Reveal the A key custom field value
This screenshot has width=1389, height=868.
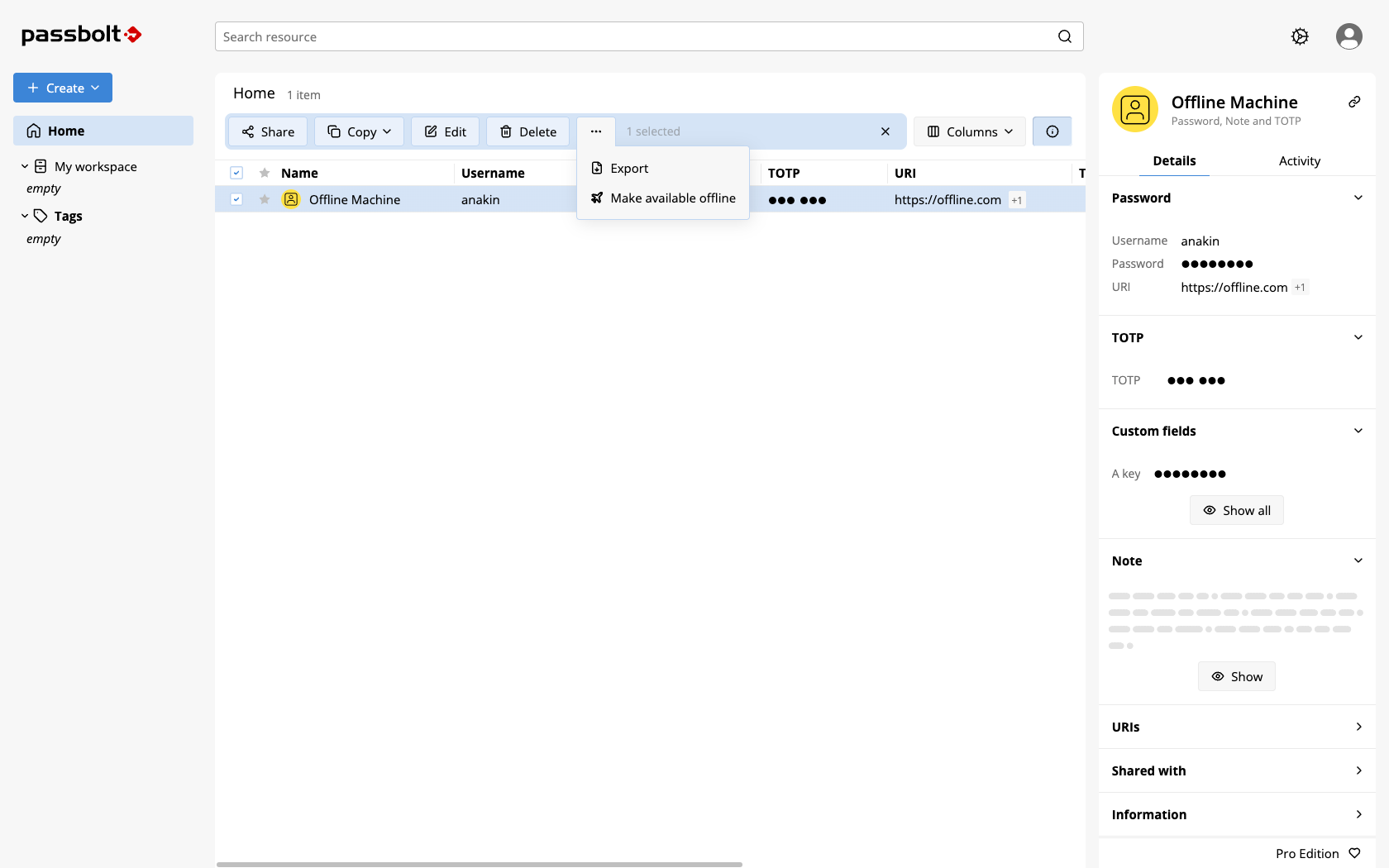[x=1190, y=474]
